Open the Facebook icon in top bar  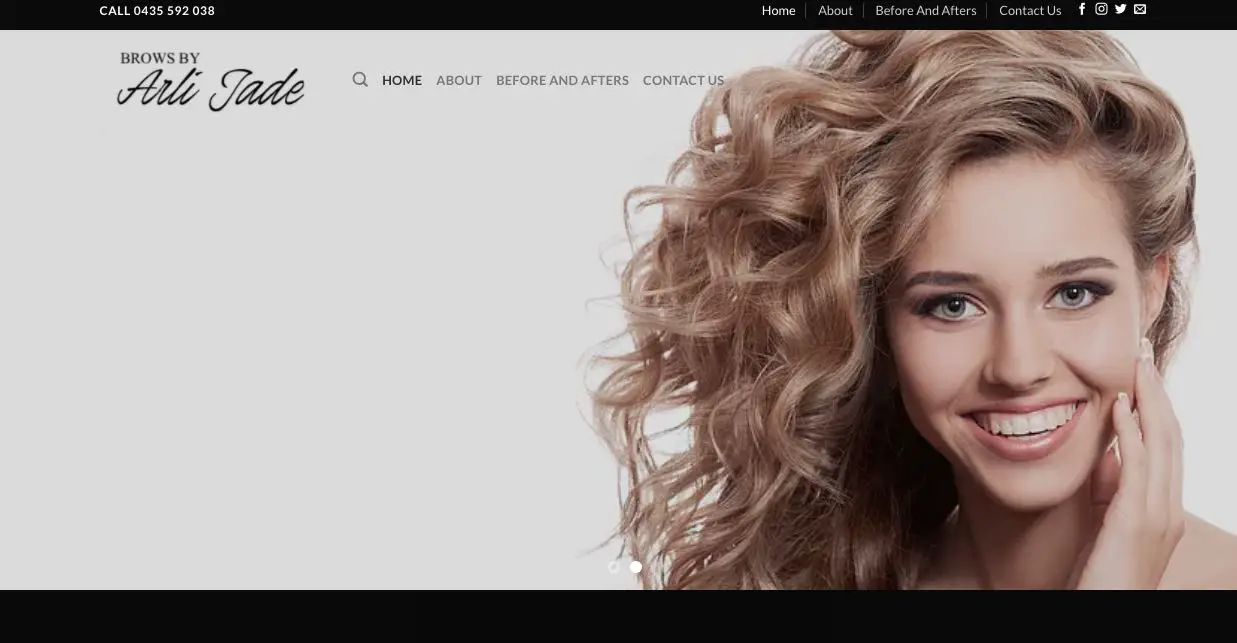point(1081,10)
